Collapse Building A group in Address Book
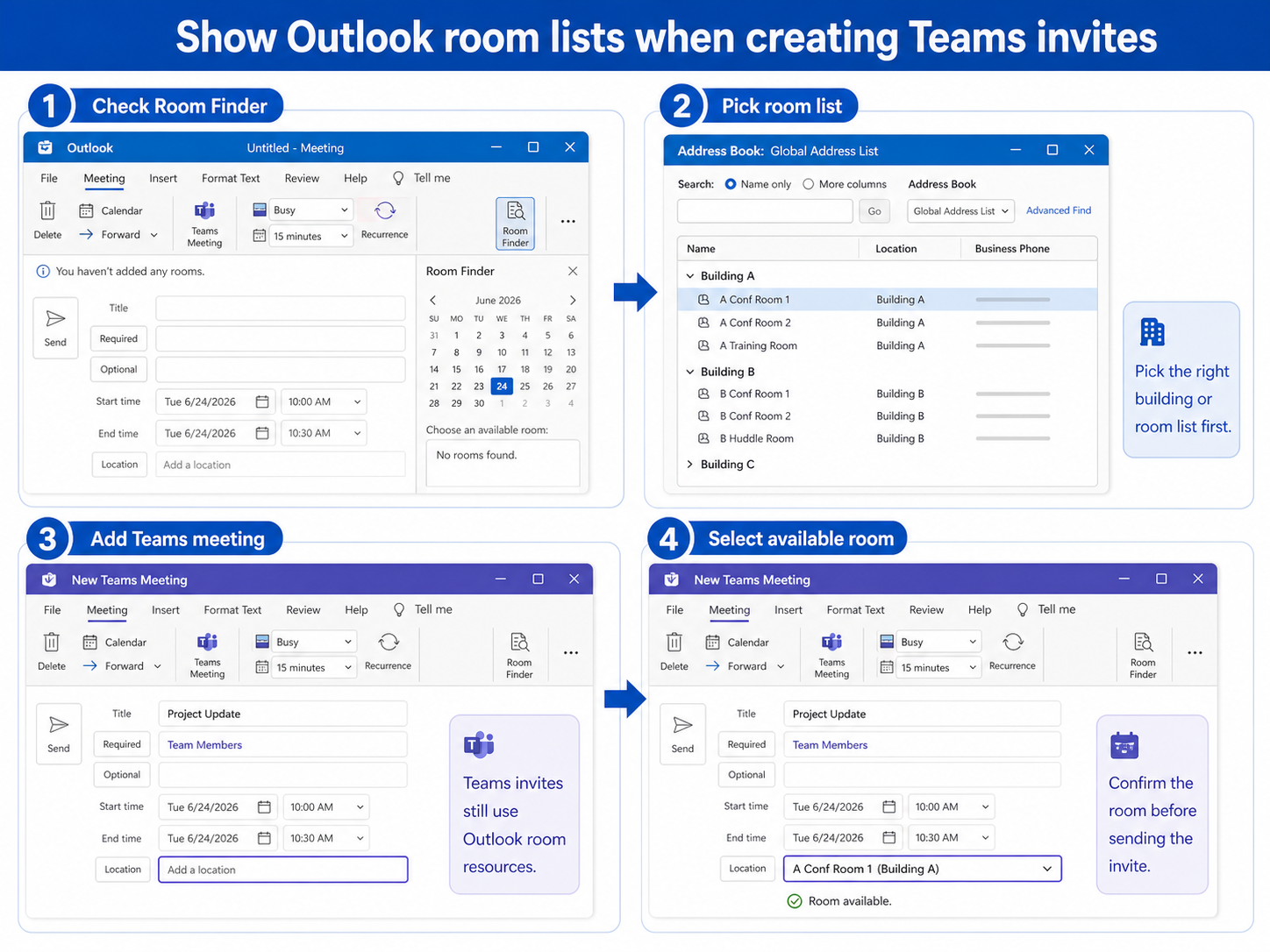The height and width of the screenshot is (952, 1270). [690, 276]
